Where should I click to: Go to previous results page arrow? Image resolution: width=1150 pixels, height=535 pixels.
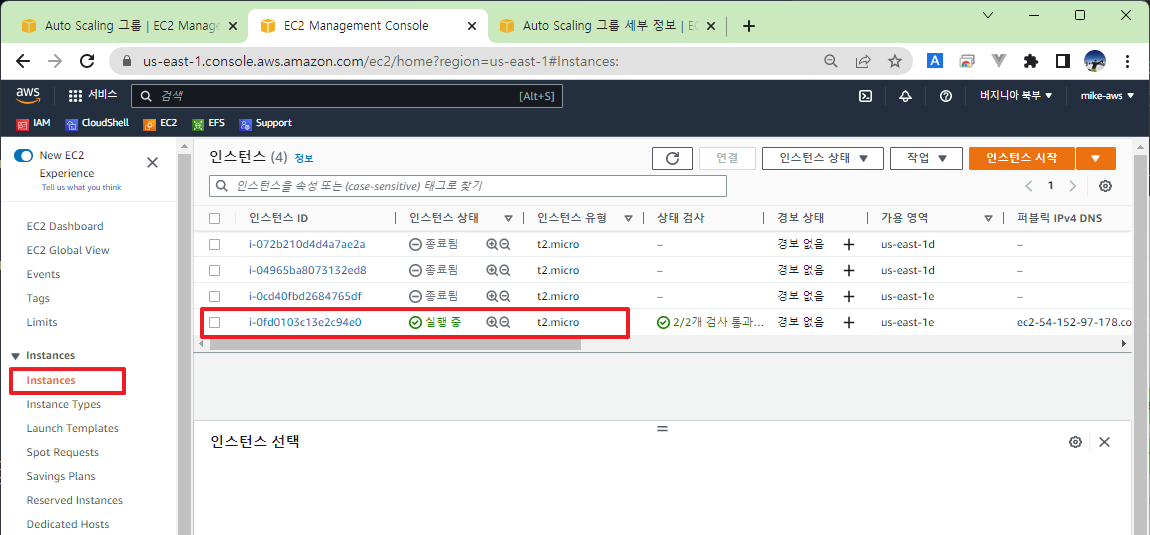[1029, 186]
